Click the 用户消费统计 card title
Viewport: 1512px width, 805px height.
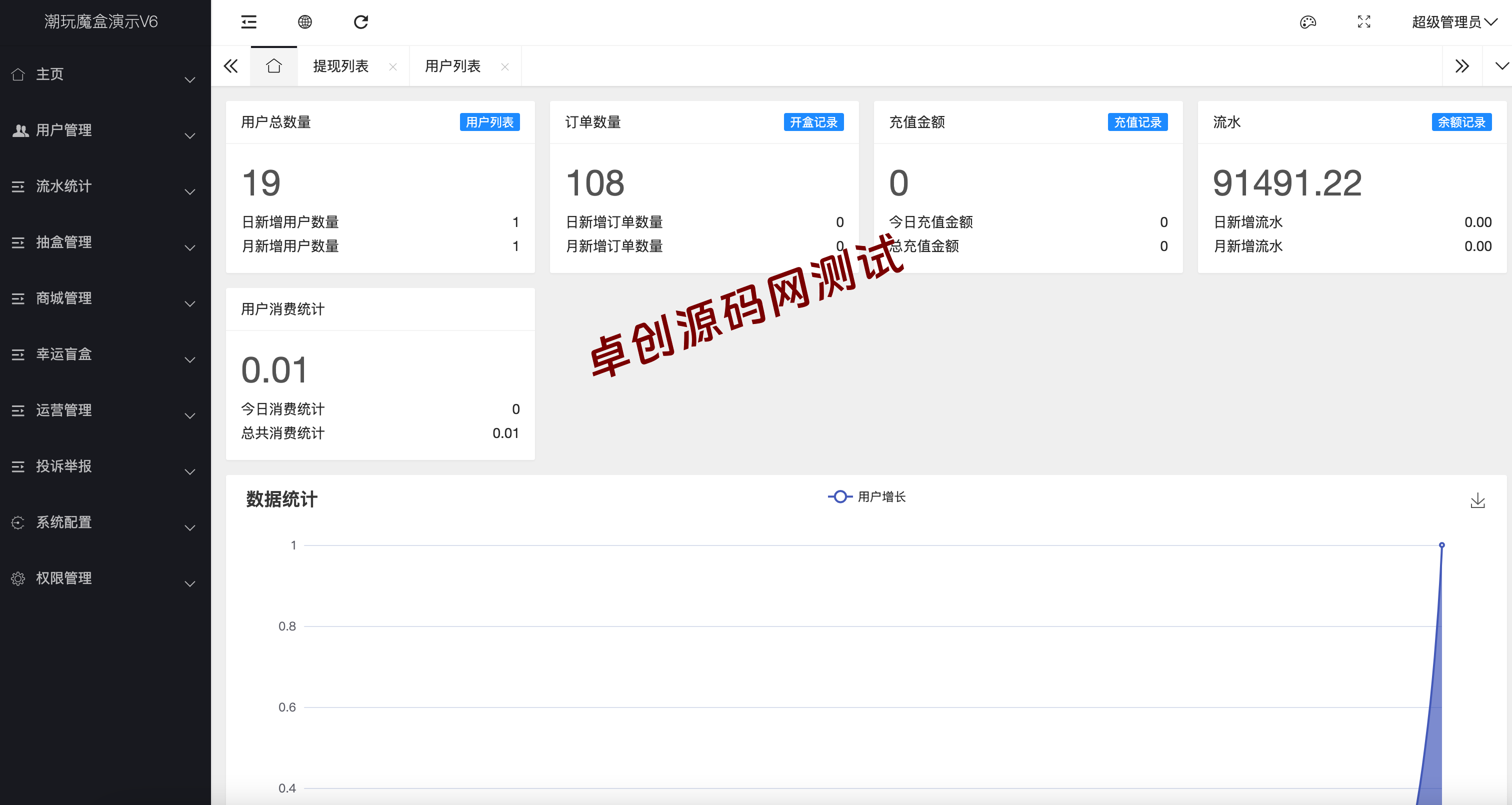tap(283, 309)
